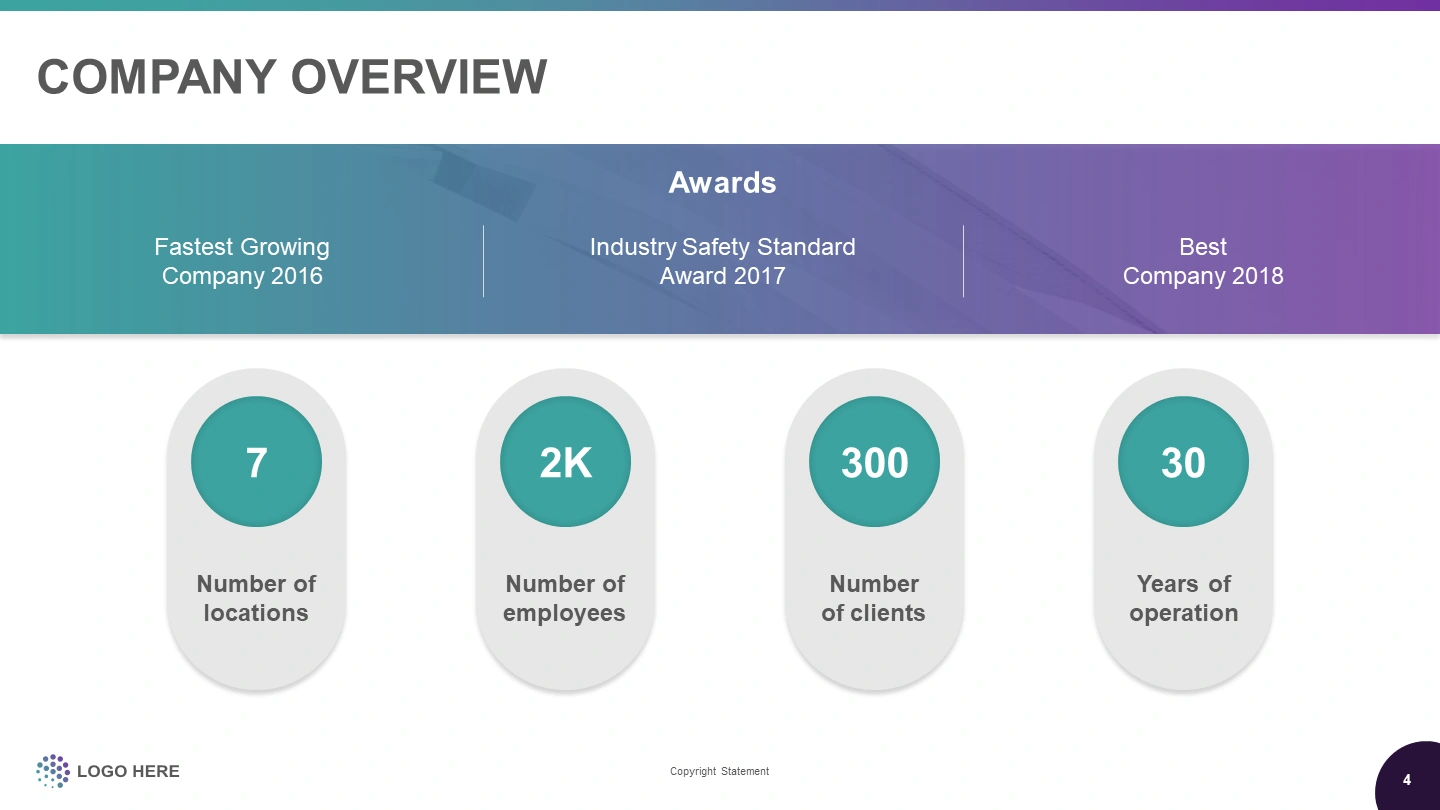Click the dotted logo icon
The image size is (1440, 810).
(53, 771)
